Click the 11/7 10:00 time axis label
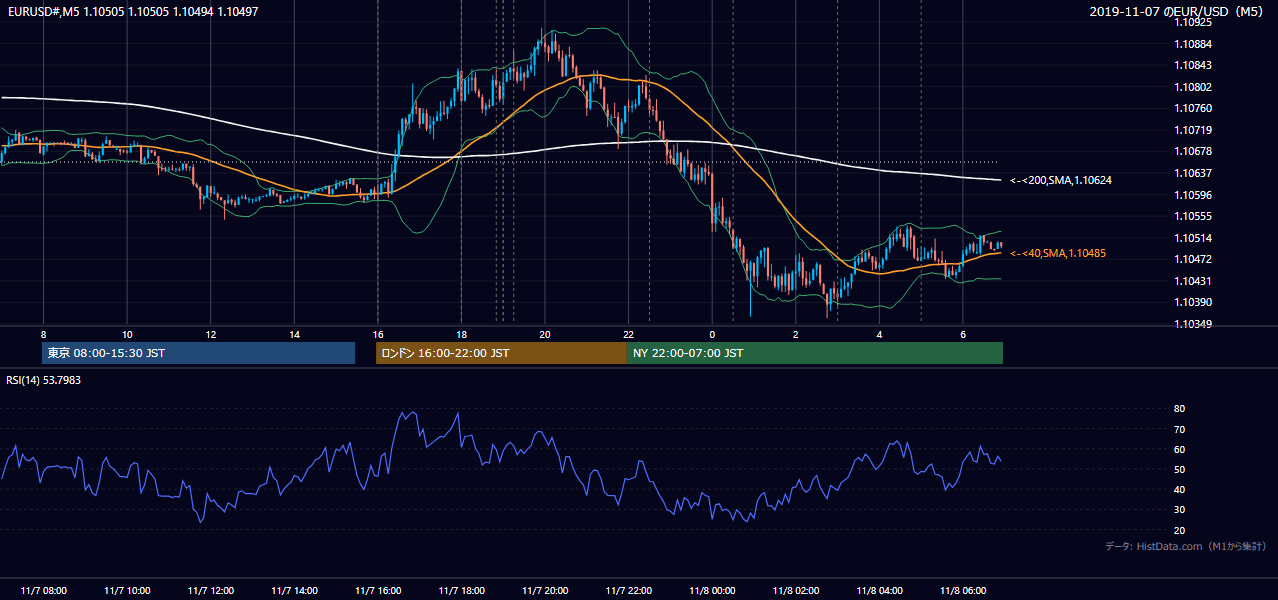 127,590
